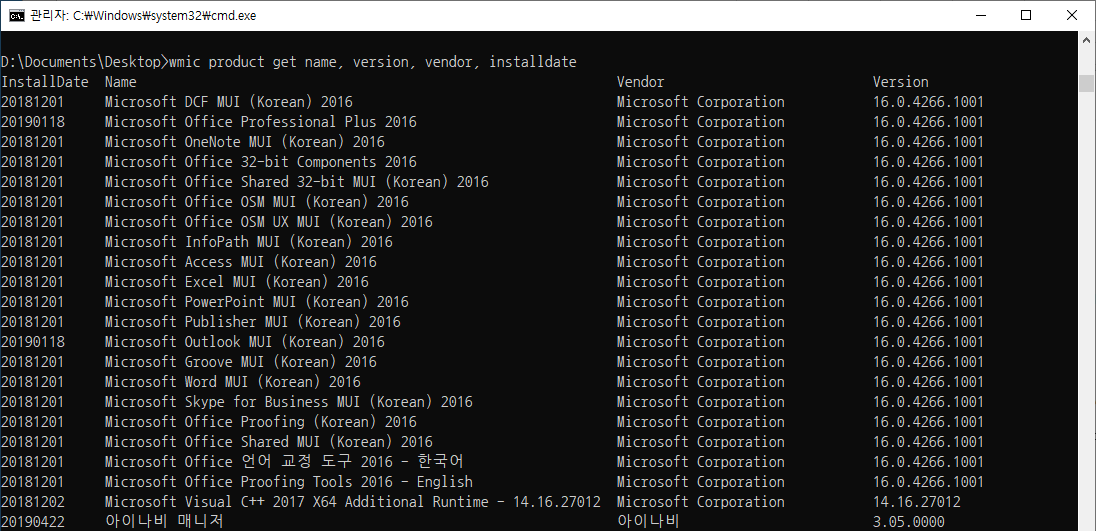Screen dimensions: 1096x531
Task: Close the cmd.exe window
Action: 1072,15
